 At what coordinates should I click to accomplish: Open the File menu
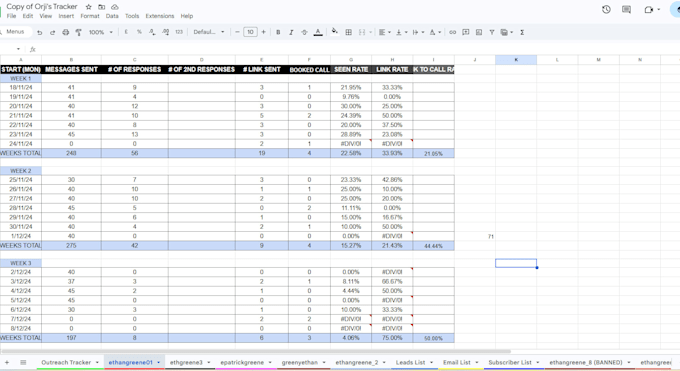coord(12,16)
